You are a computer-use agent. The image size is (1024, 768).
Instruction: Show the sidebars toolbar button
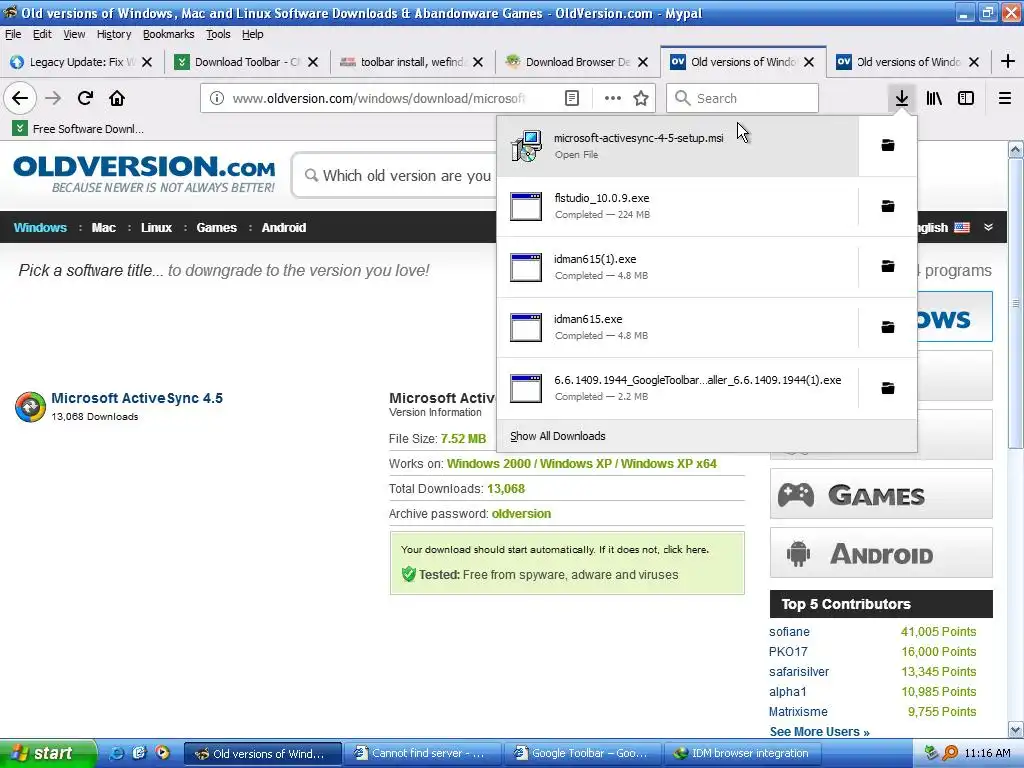pyautogui.click(x=966, y=98)
